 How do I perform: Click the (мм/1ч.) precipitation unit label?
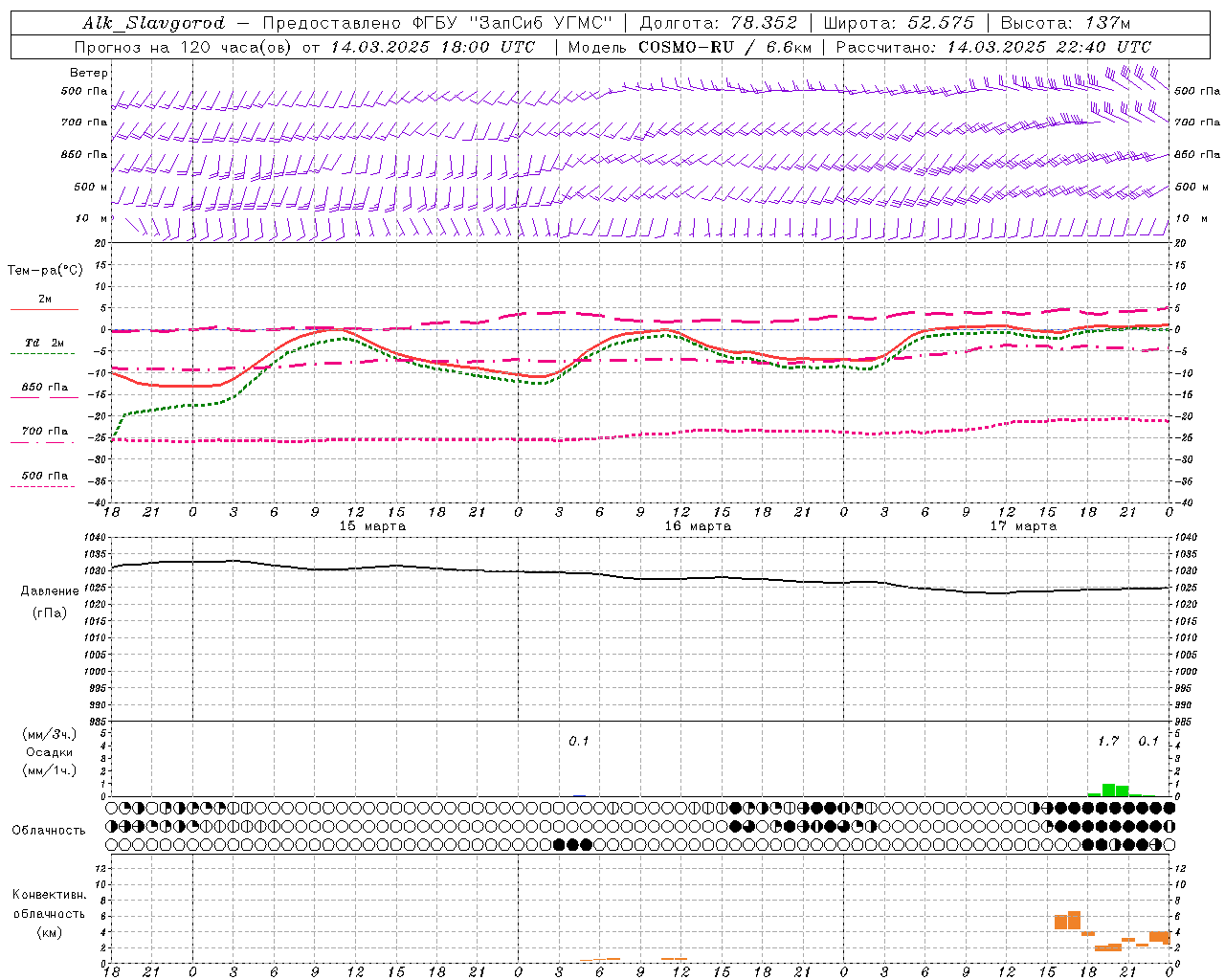50,770
